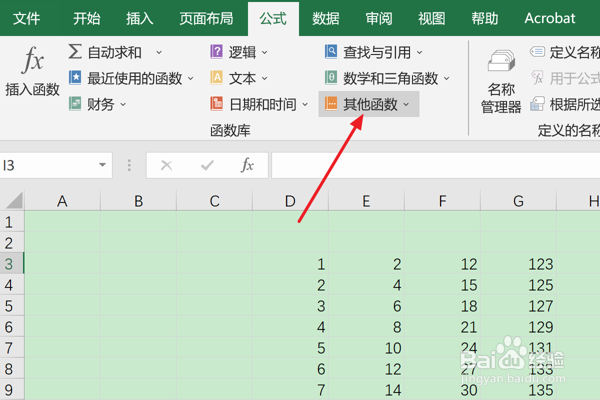This screenshot has height=400, width=600.
Task: Select column A header
Action: point(62,201)
